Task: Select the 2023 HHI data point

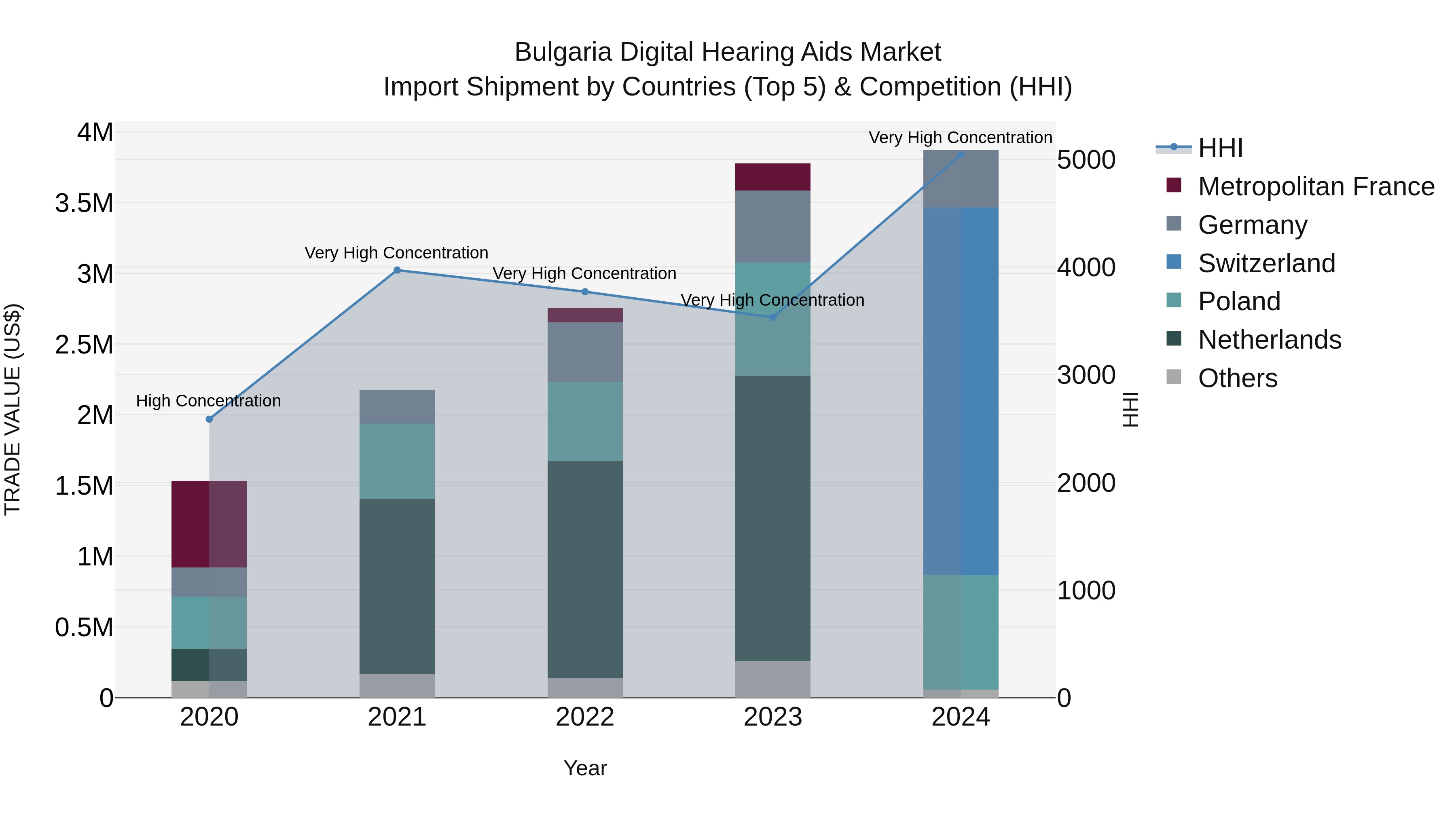Action: point(772,317)
